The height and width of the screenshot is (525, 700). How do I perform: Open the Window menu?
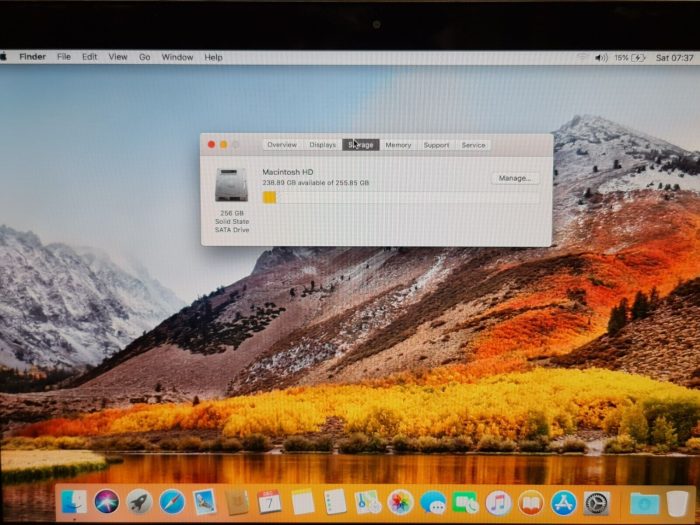[177, 57]
